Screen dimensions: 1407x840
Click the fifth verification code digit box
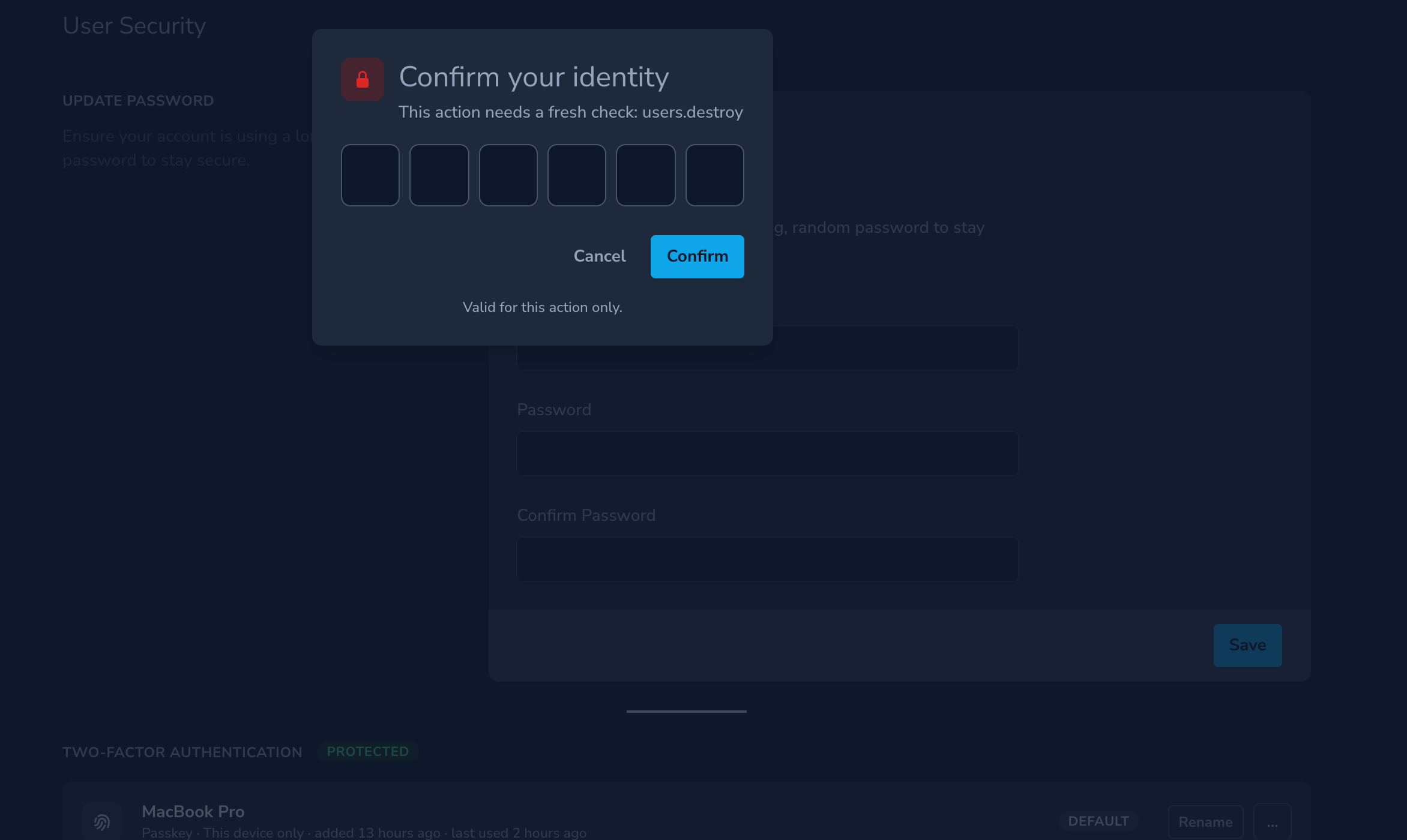[x=646, y=175]
